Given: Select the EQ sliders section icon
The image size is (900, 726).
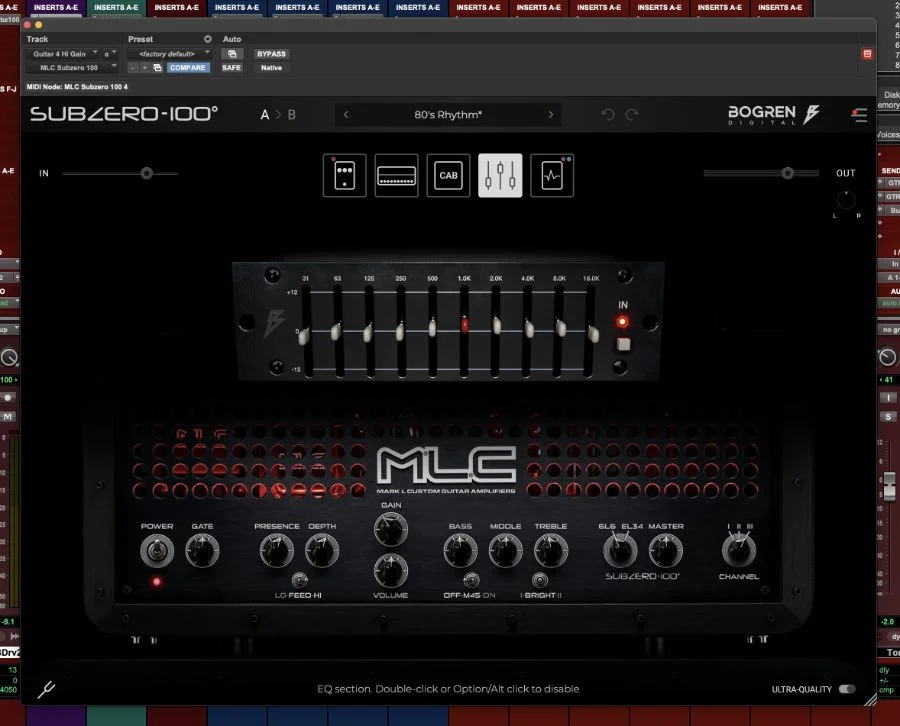Looking at the screenshot, I should click(x=500, y=176).
